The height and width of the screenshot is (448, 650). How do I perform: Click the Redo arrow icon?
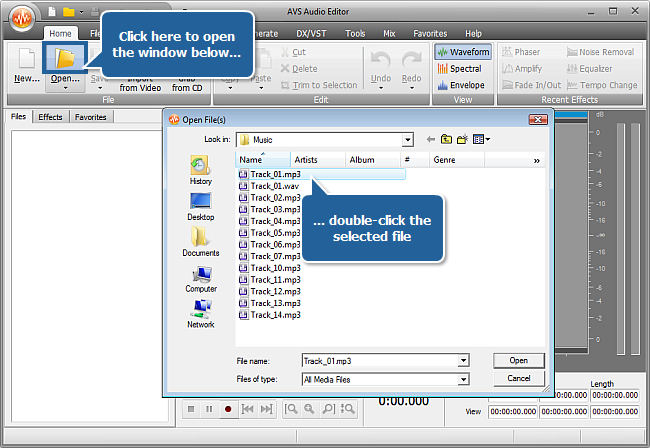point(411,60)
